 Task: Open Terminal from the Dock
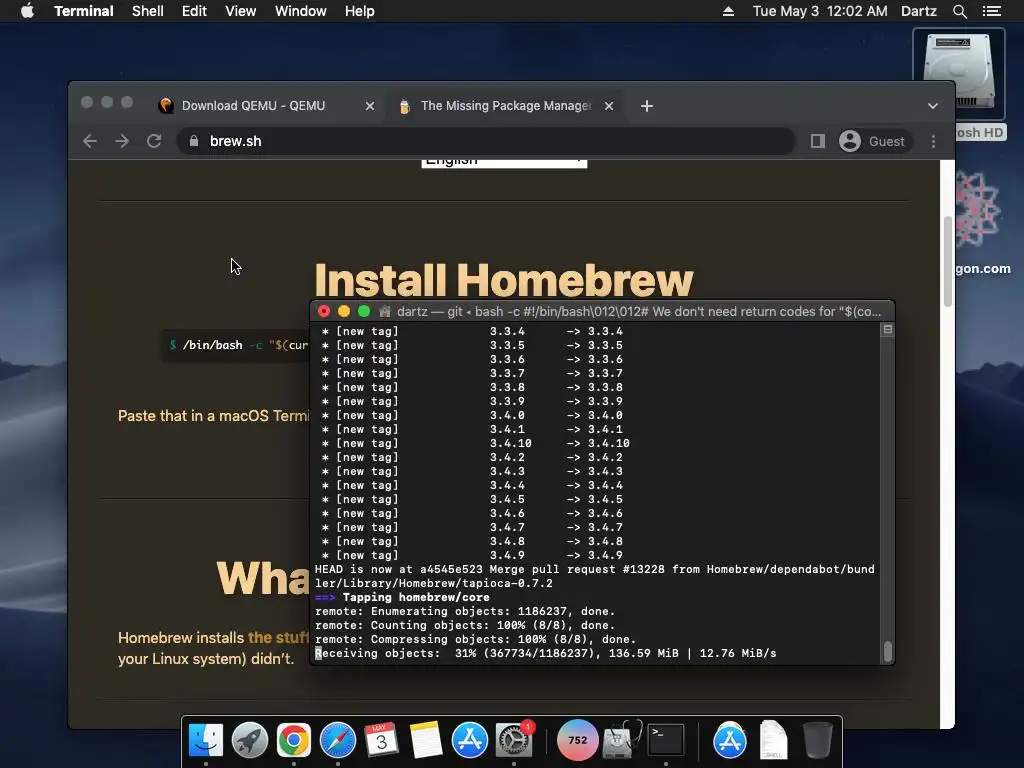coord(665,740)
